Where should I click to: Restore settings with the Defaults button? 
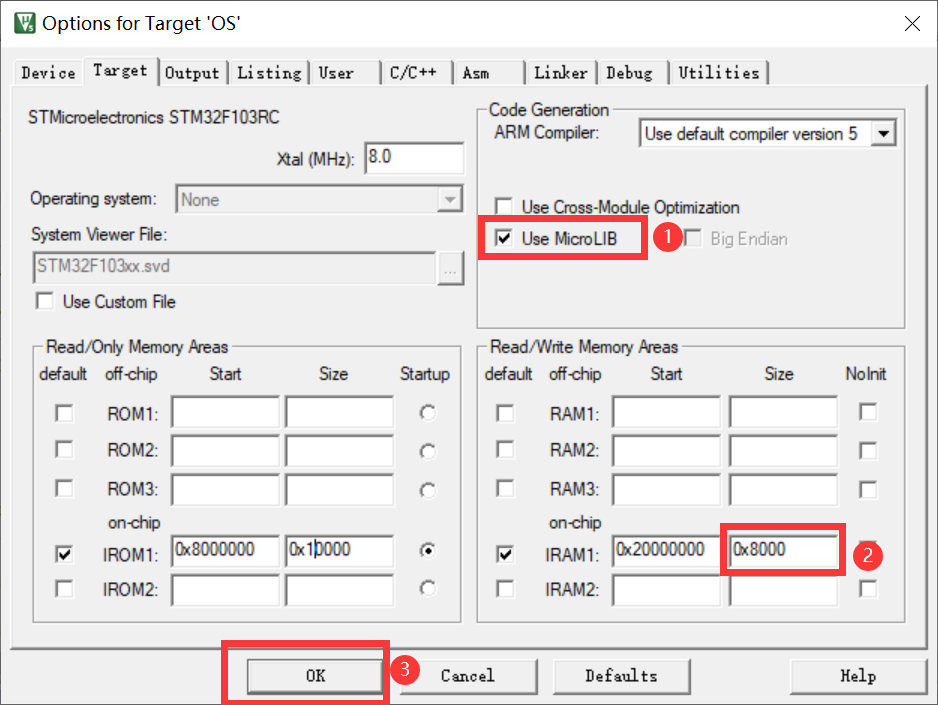click(x=622, y=676)
